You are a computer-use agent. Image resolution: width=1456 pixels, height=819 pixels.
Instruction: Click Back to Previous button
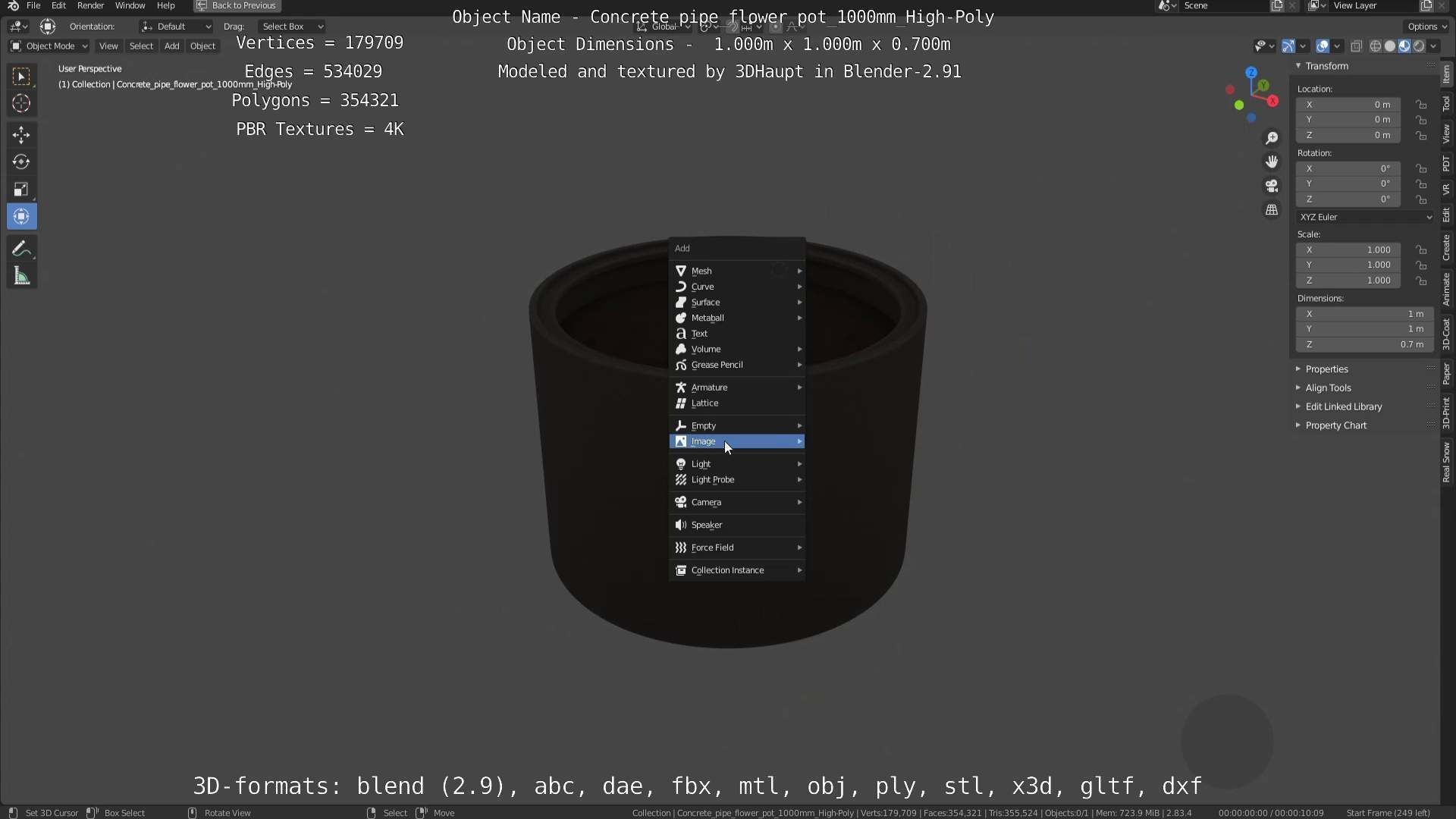(237, 6)
